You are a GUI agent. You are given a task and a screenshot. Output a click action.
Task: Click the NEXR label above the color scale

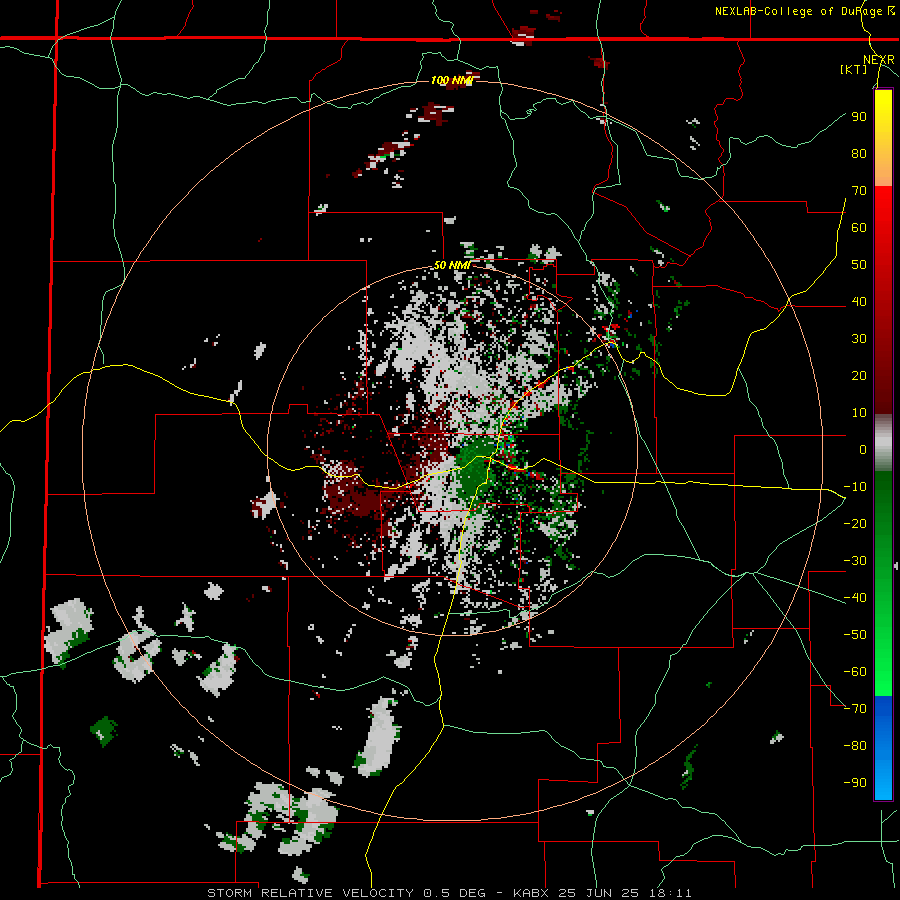click(x=879, y=60)
